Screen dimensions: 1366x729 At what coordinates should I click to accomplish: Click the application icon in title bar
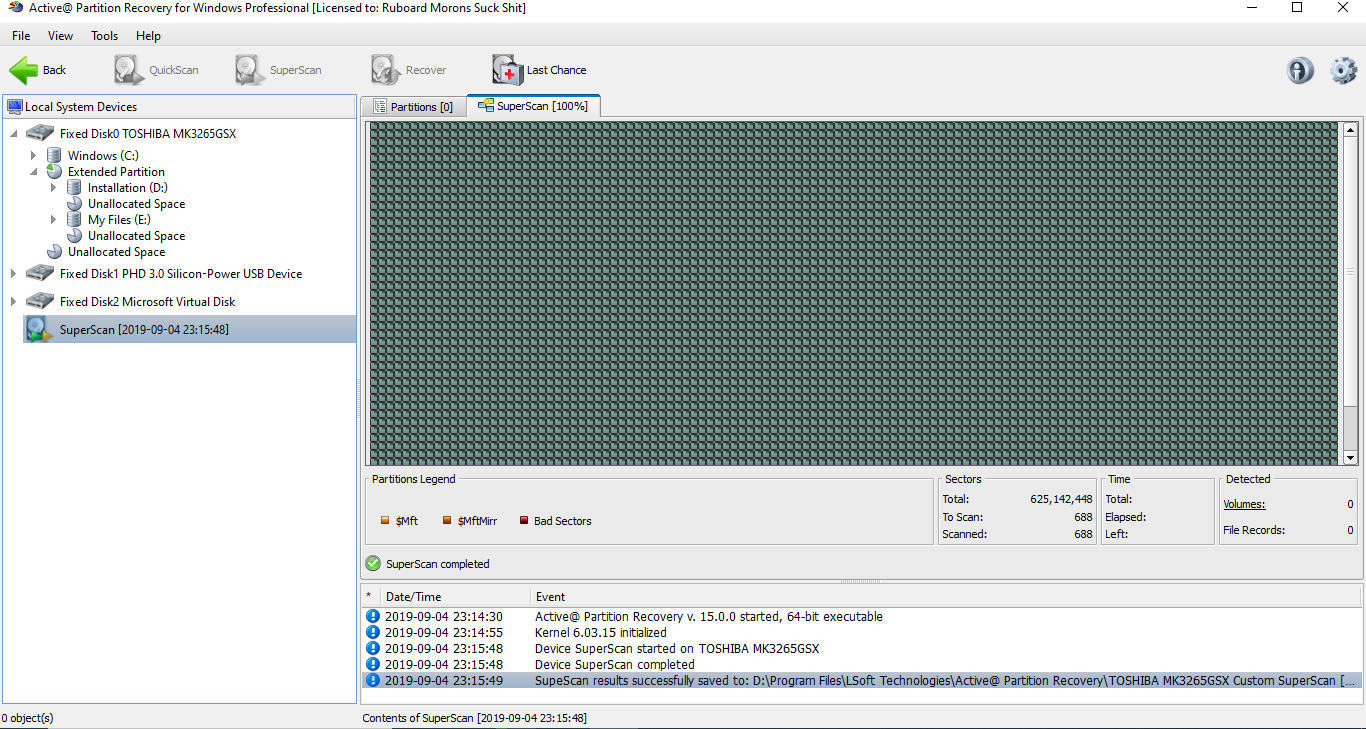click(x=15, y=8)
